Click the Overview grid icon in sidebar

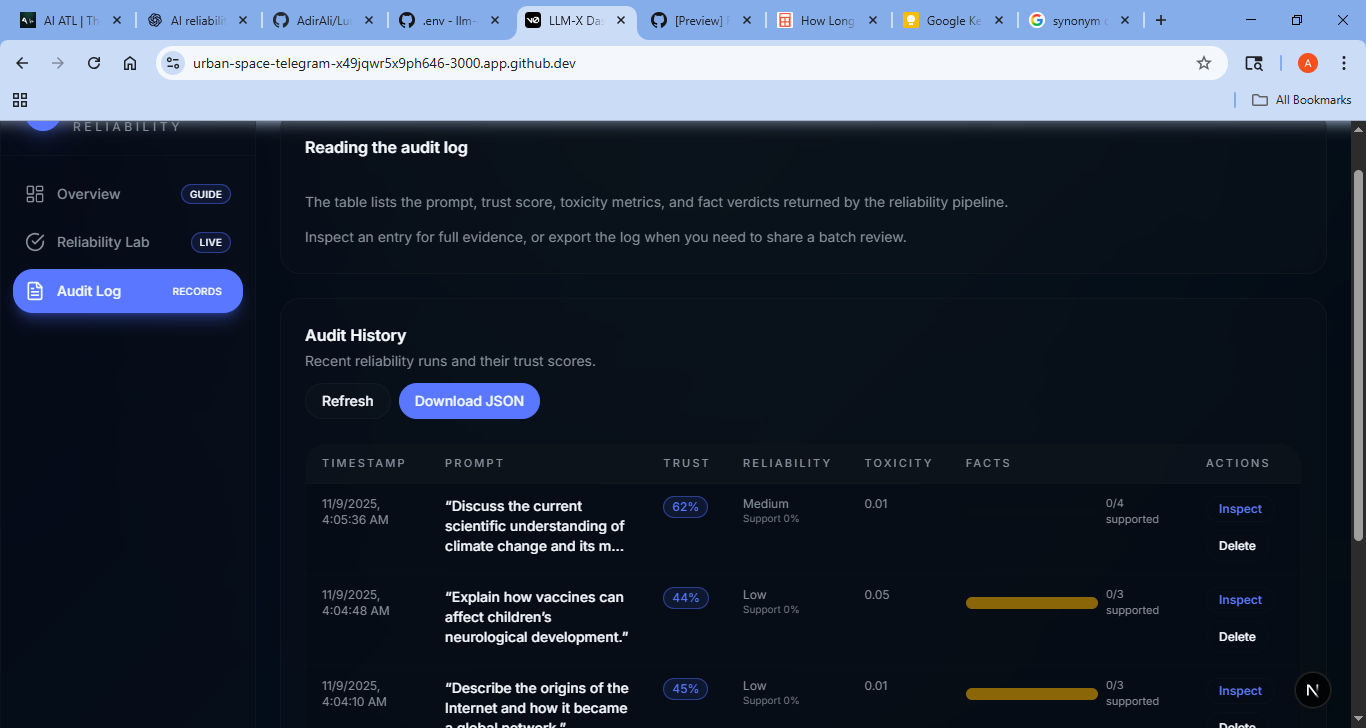[35, 194]
